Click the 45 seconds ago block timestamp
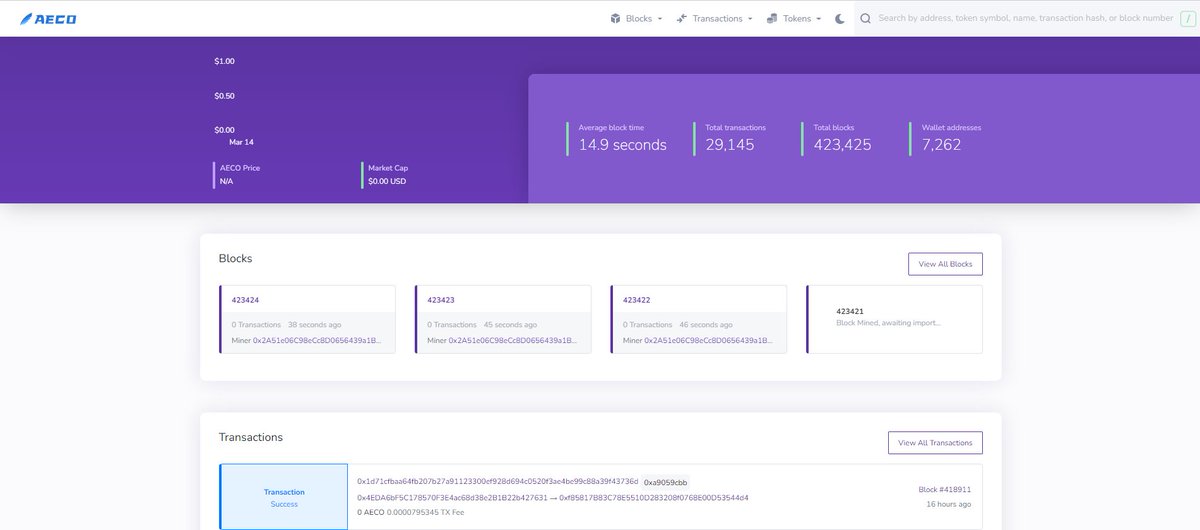Image resolution: width=1200 pixels, height=530 pixels. [x=510, y=324]
